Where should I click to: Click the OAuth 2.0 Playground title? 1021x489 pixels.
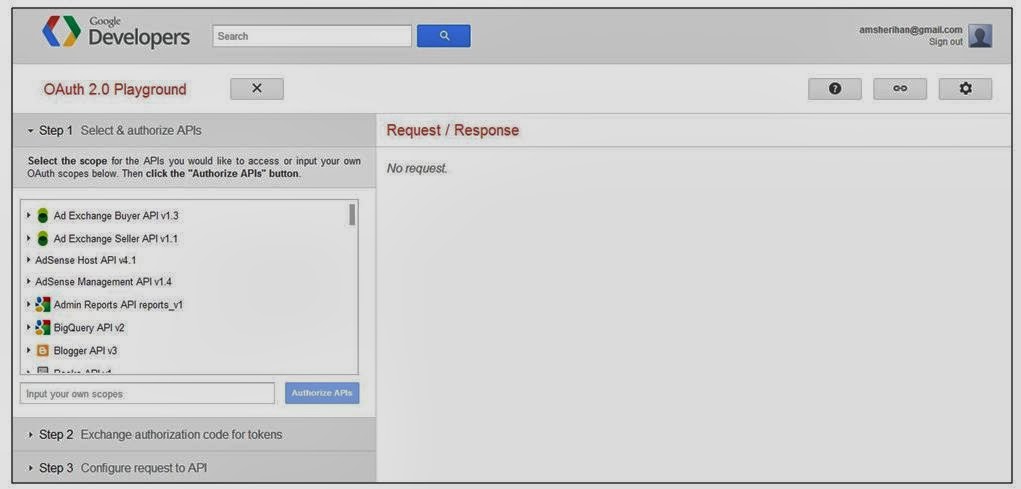click(115, 89)
